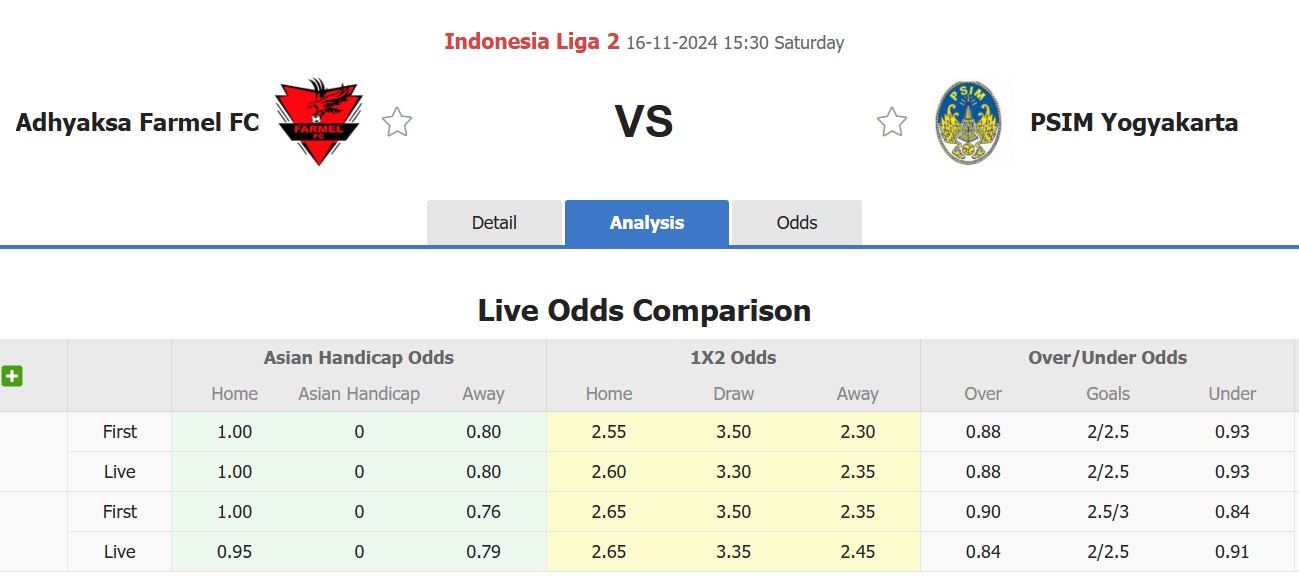Click the last row Asian home odds 0.95
The height and width of the screenshot is (577, 1299).
[235, 551]
